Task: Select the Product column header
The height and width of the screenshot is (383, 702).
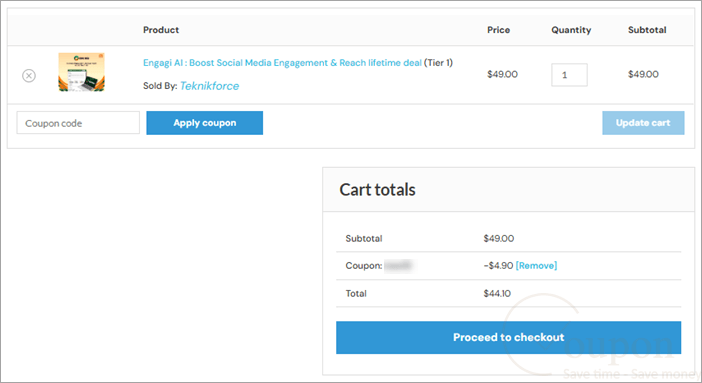Action: (161, 30)
